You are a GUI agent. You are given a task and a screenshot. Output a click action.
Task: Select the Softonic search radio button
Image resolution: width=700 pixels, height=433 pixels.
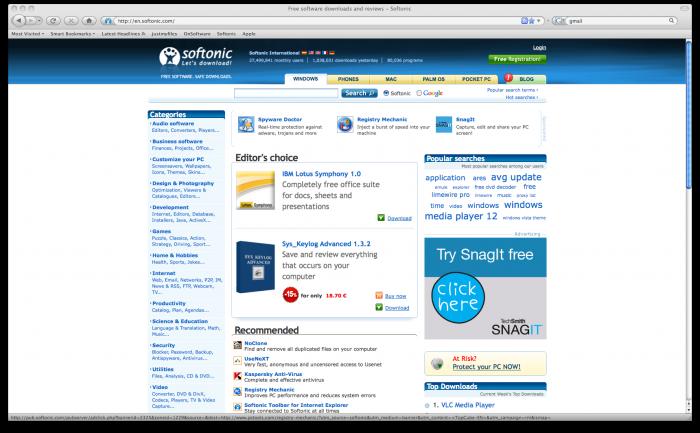click(386, 93)
